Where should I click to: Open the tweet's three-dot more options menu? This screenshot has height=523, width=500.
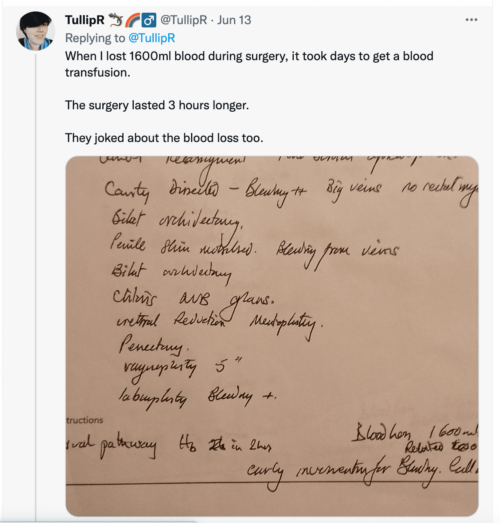pos(471,20)
